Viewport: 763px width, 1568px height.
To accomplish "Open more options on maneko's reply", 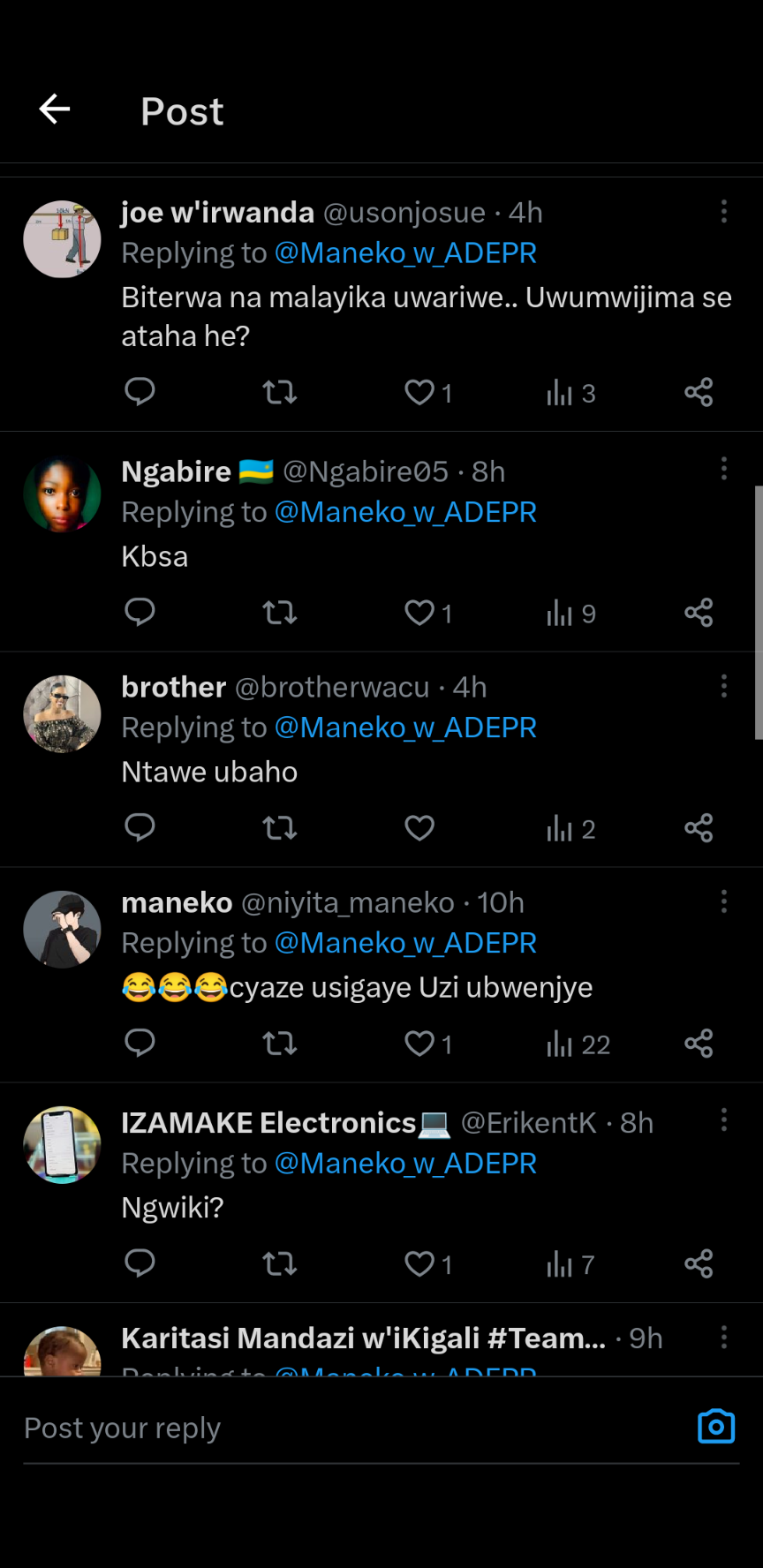I will click(x=724, y=901).
